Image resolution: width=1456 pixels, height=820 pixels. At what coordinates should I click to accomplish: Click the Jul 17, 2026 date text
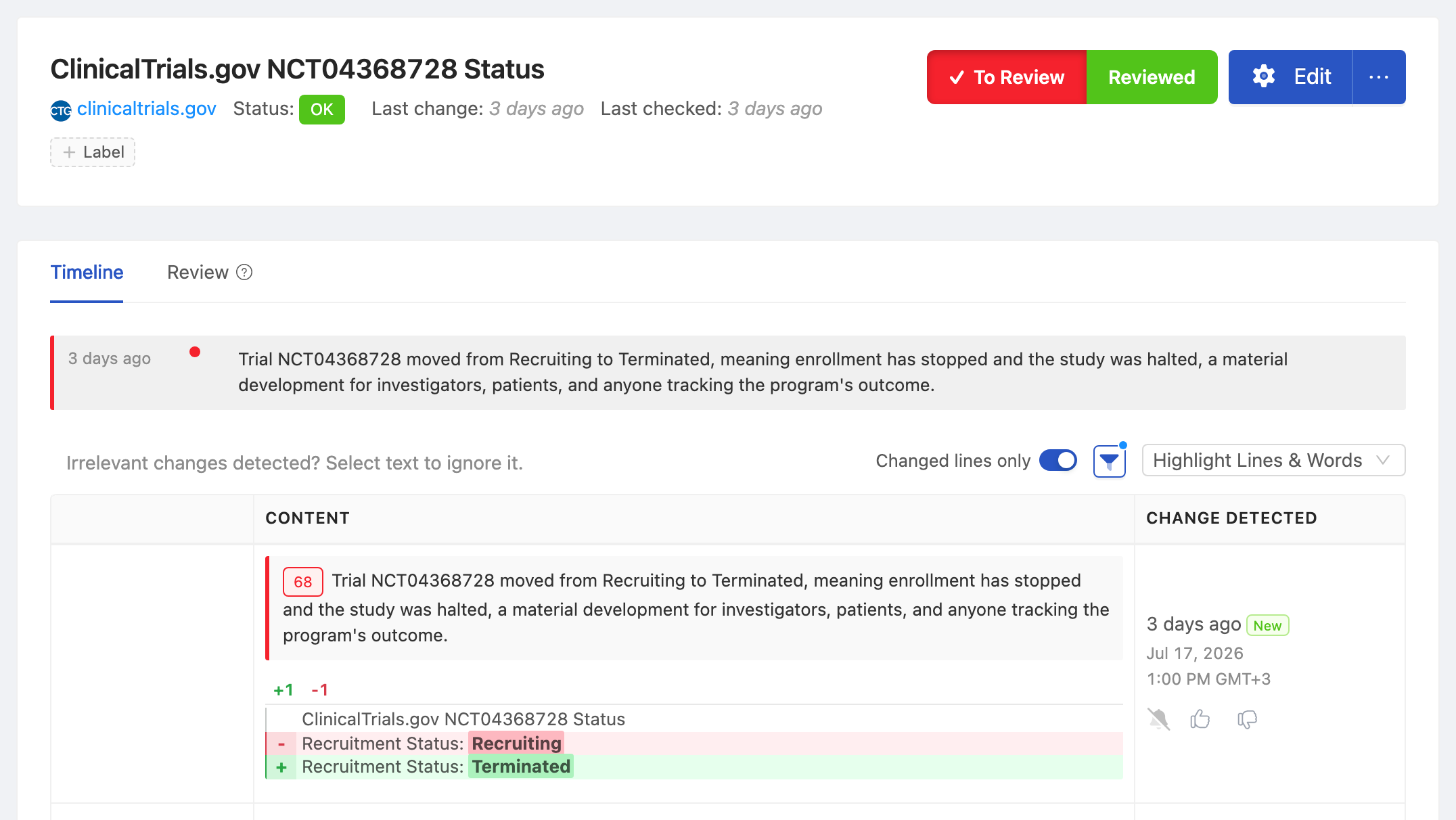tap(1195, 653)
